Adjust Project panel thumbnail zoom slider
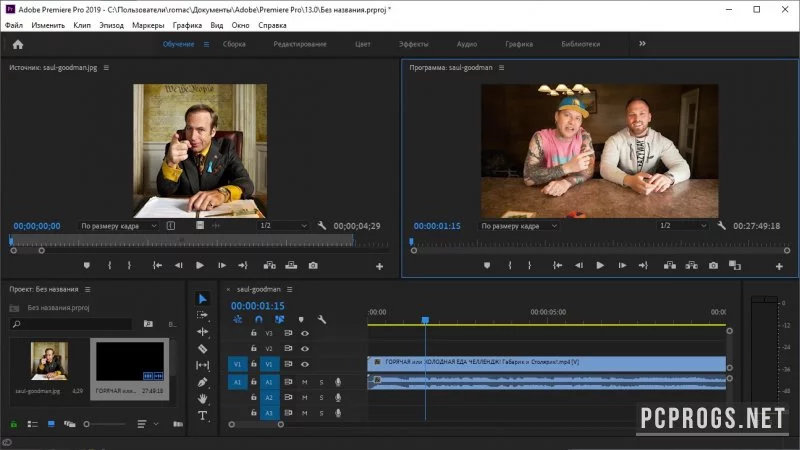This screenshot has width=800, height=450. [x=87, y=424]
